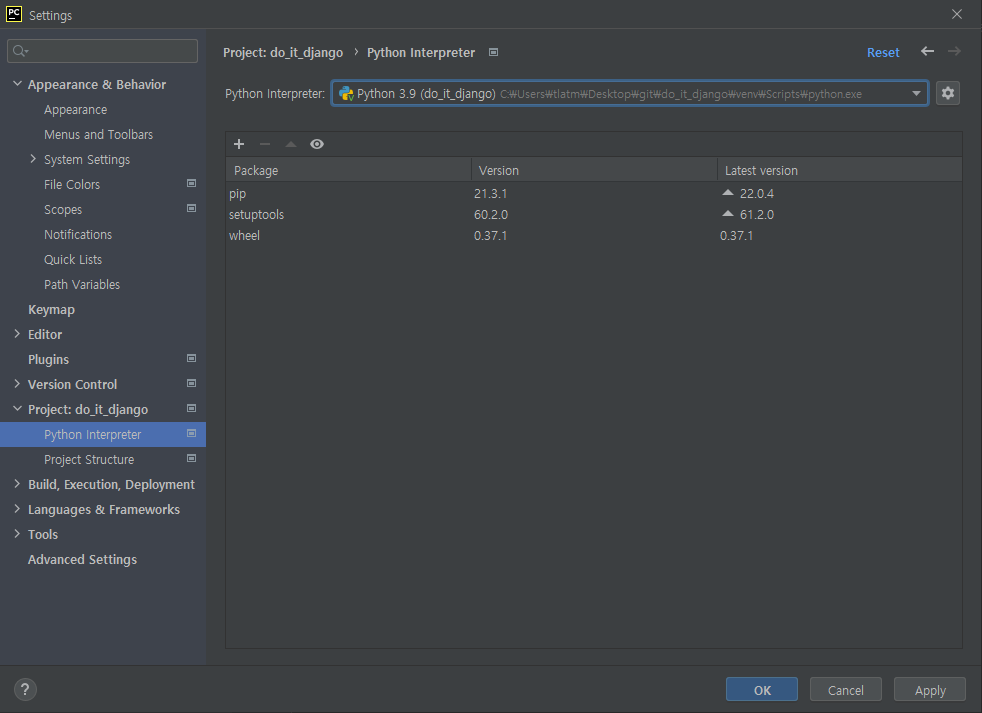
Task: Select Python Interpreter in tree
Action: (103, 434)
